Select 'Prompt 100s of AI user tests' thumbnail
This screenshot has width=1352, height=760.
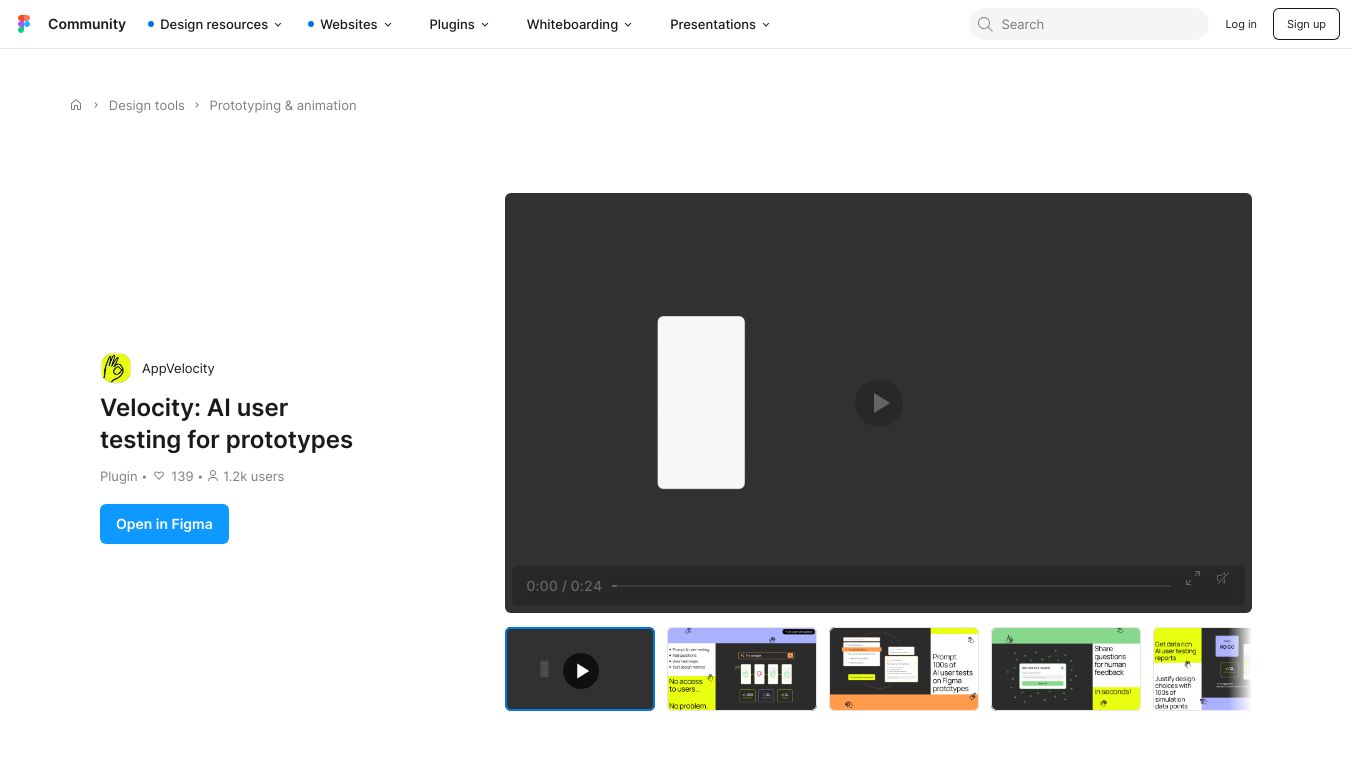(904, 669)
